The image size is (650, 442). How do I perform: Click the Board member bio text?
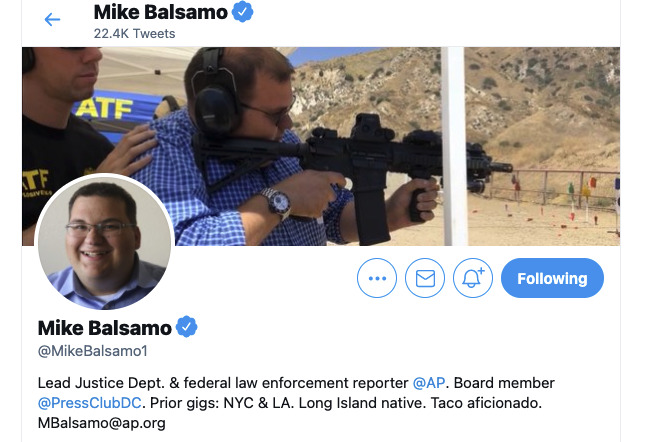tap(505, 383)
